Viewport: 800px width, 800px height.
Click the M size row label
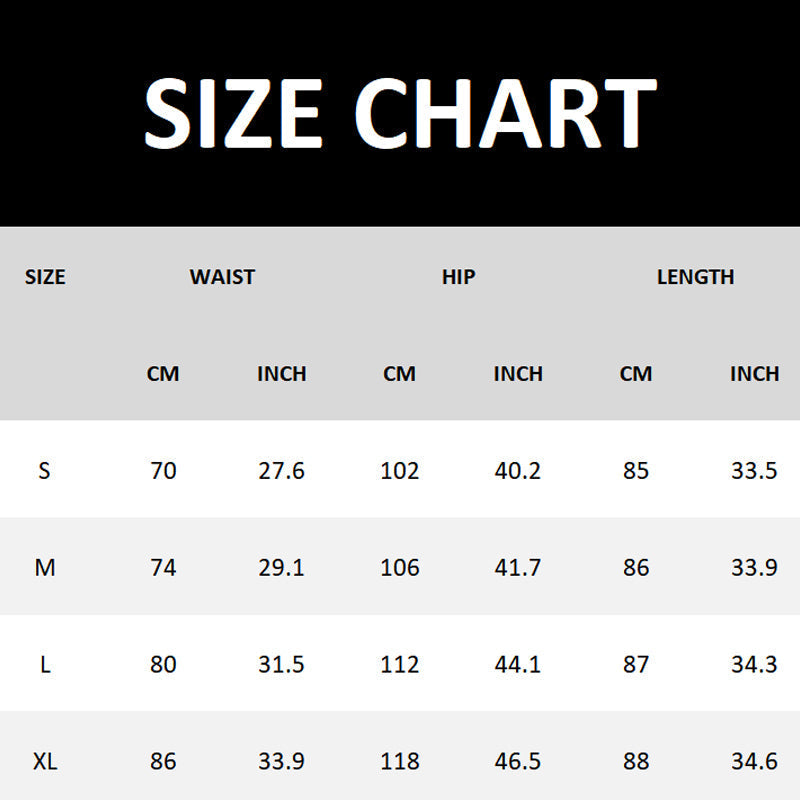45,567
